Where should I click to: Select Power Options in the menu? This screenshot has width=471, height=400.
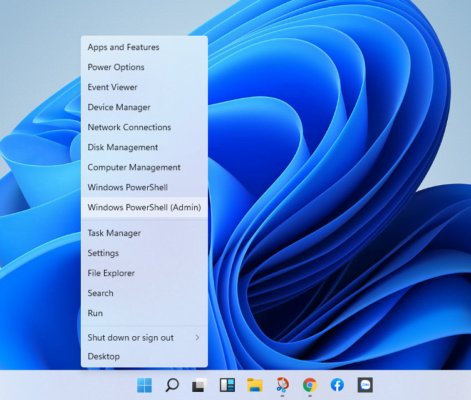point(144,67)
